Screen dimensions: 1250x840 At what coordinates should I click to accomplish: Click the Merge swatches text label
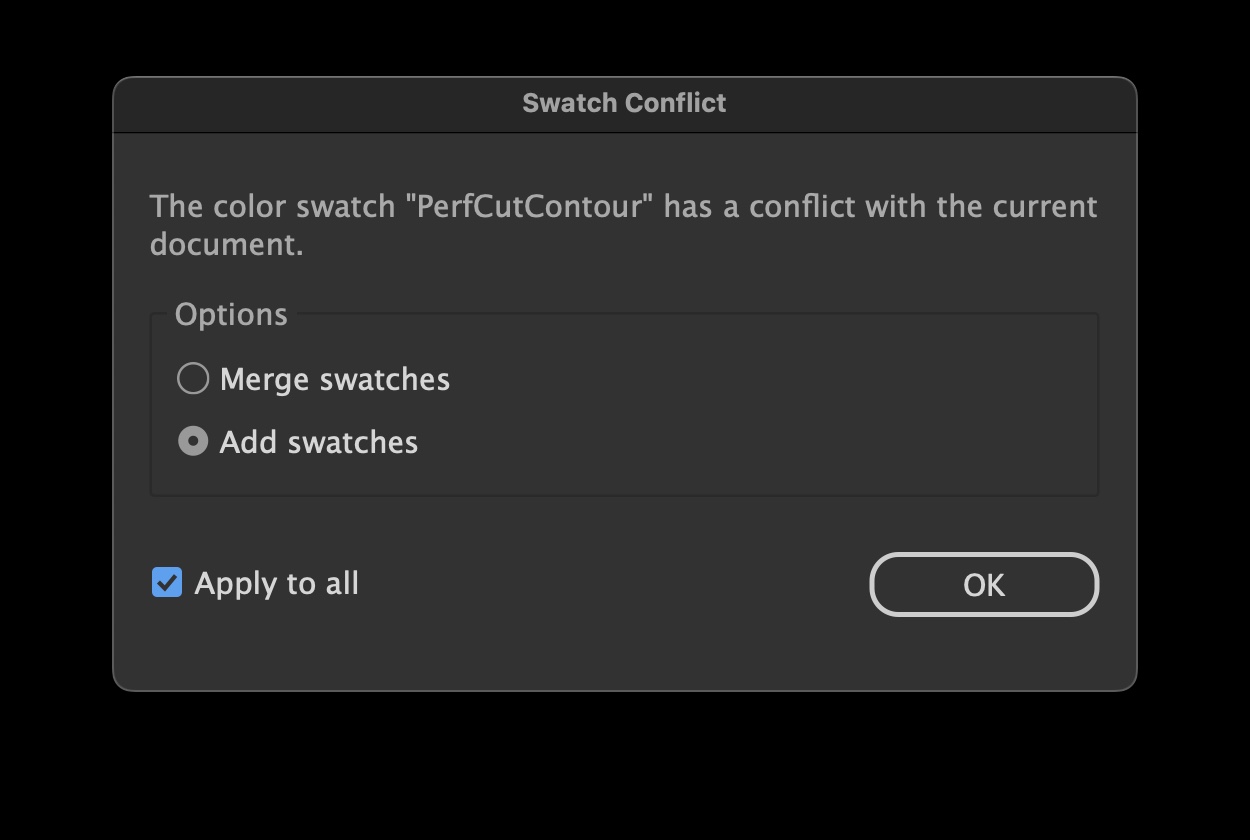pos(336,379)
